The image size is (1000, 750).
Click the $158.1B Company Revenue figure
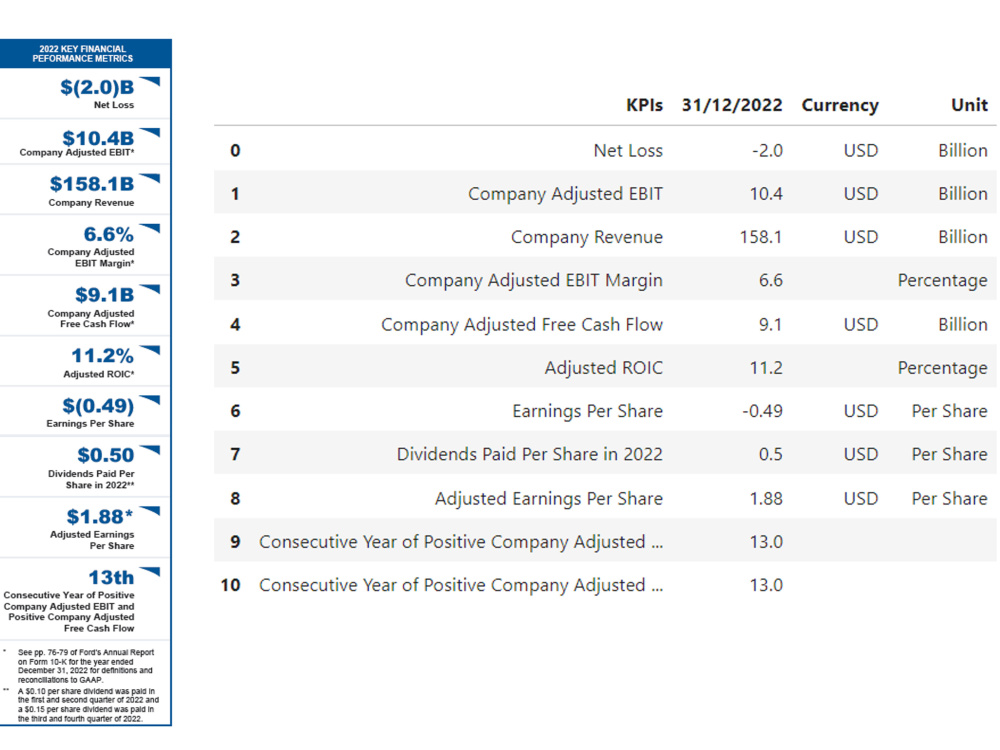click(92, 184)
